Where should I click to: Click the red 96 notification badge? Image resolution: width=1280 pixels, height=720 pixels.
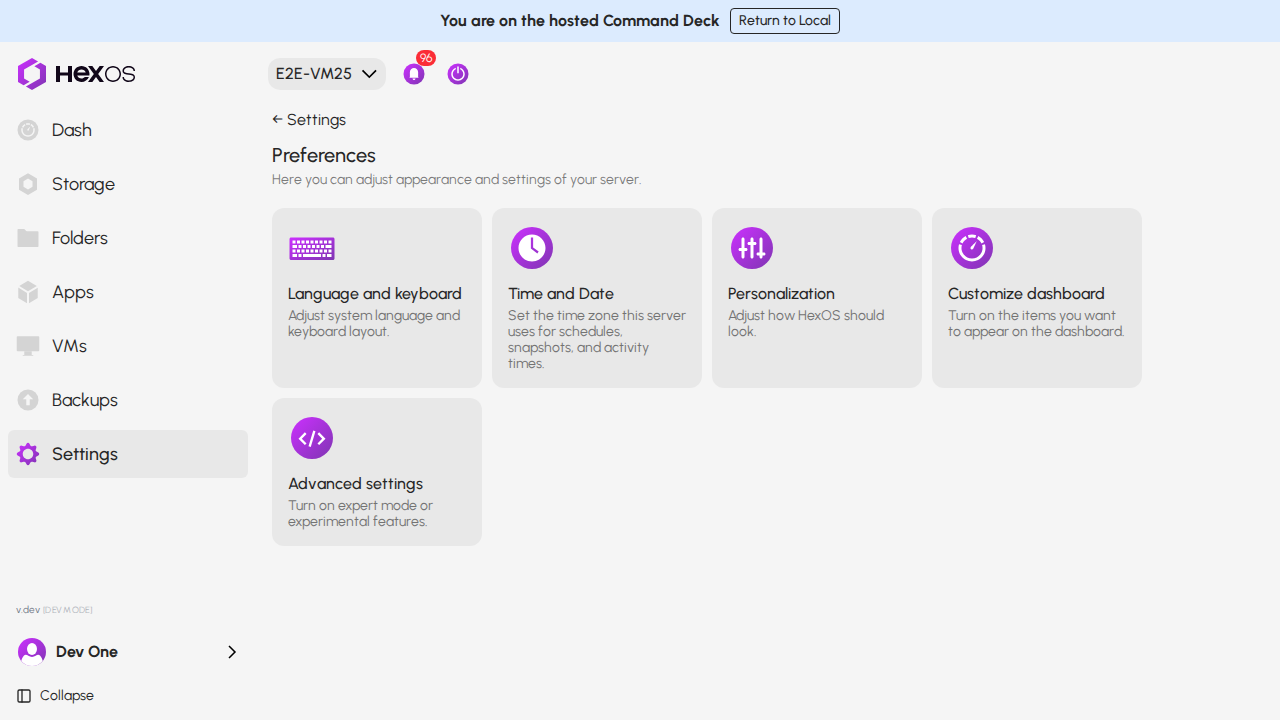[426, 58]
